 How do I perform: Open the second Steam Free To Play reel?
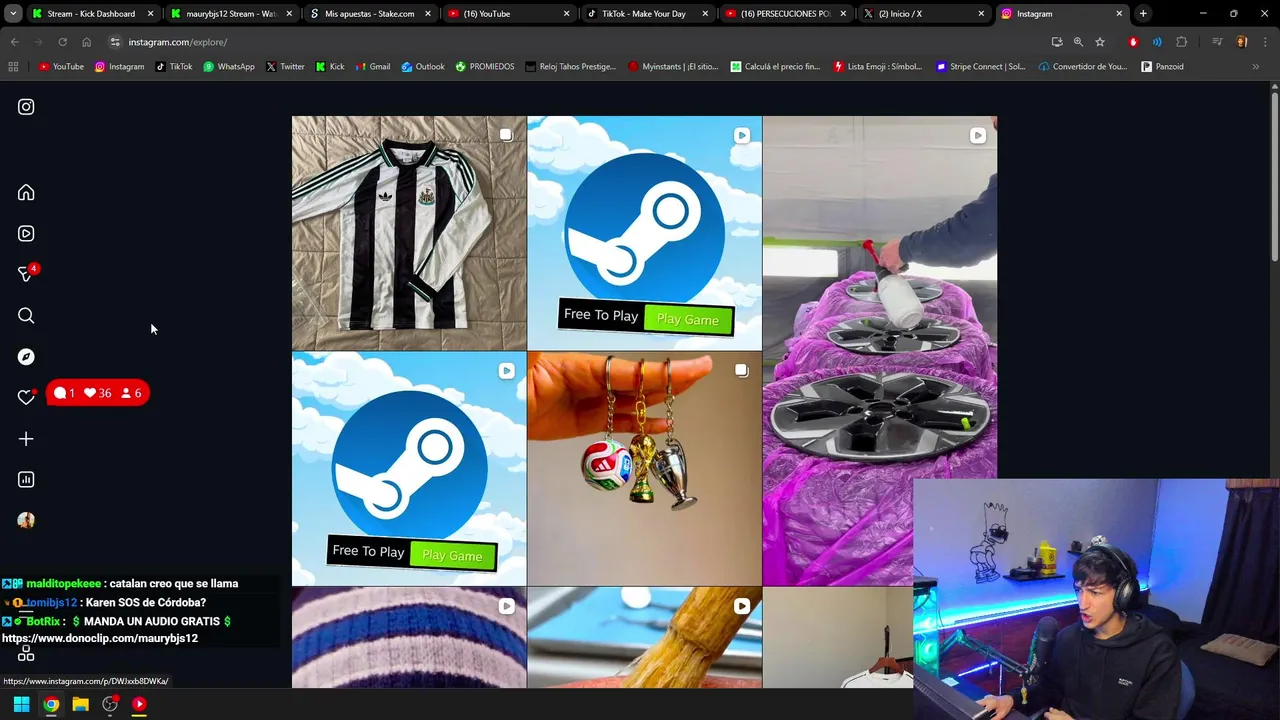click(x=409, y=469)
